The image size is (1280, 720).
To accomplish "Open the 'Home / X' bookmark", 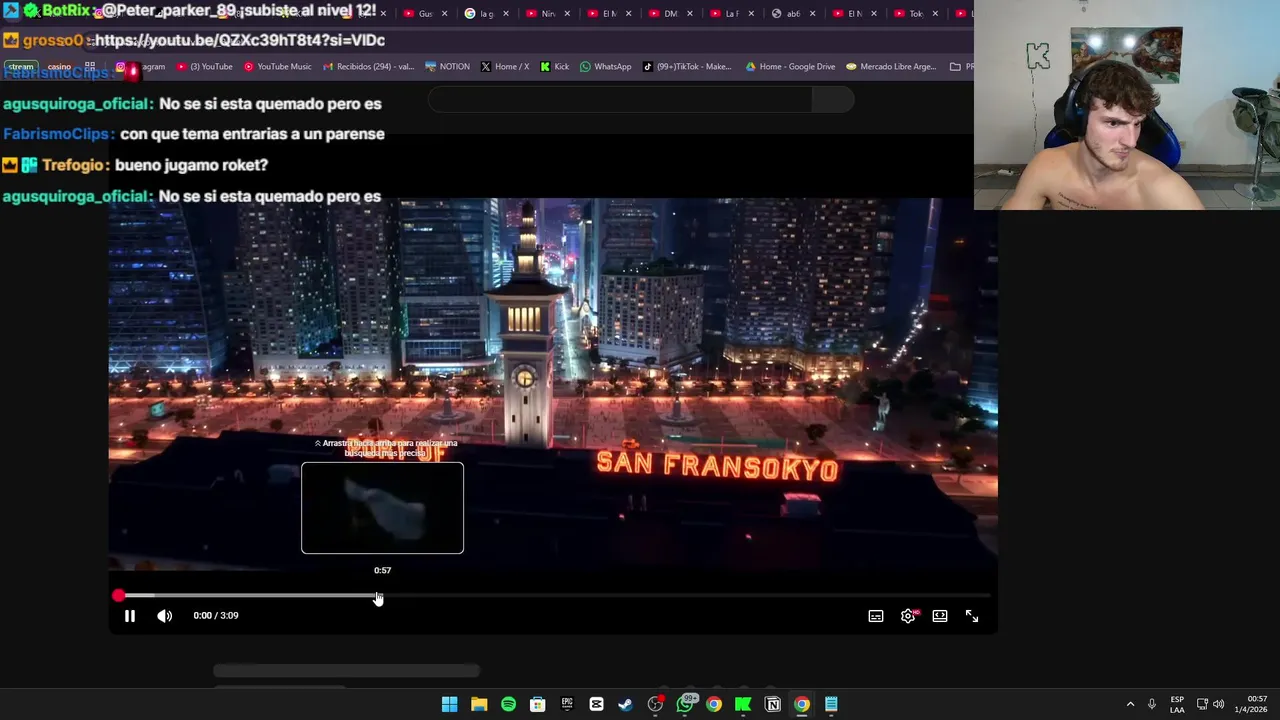I will [505, 67].
